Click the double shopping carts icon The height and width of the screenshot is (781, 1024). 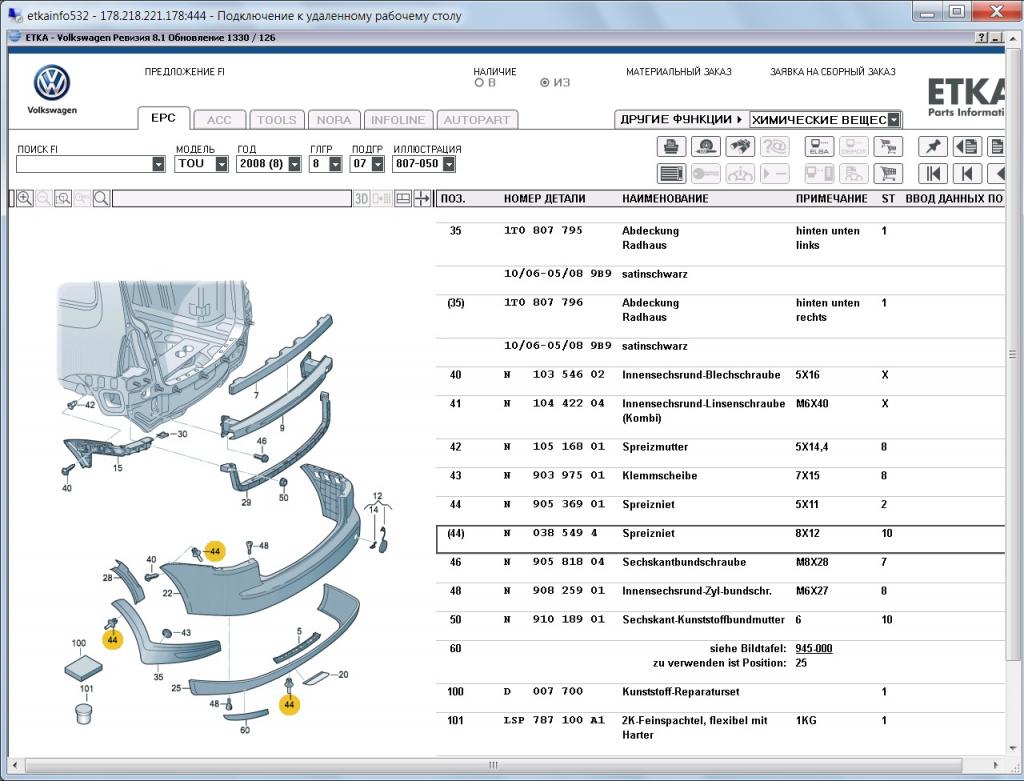[888, 146]
